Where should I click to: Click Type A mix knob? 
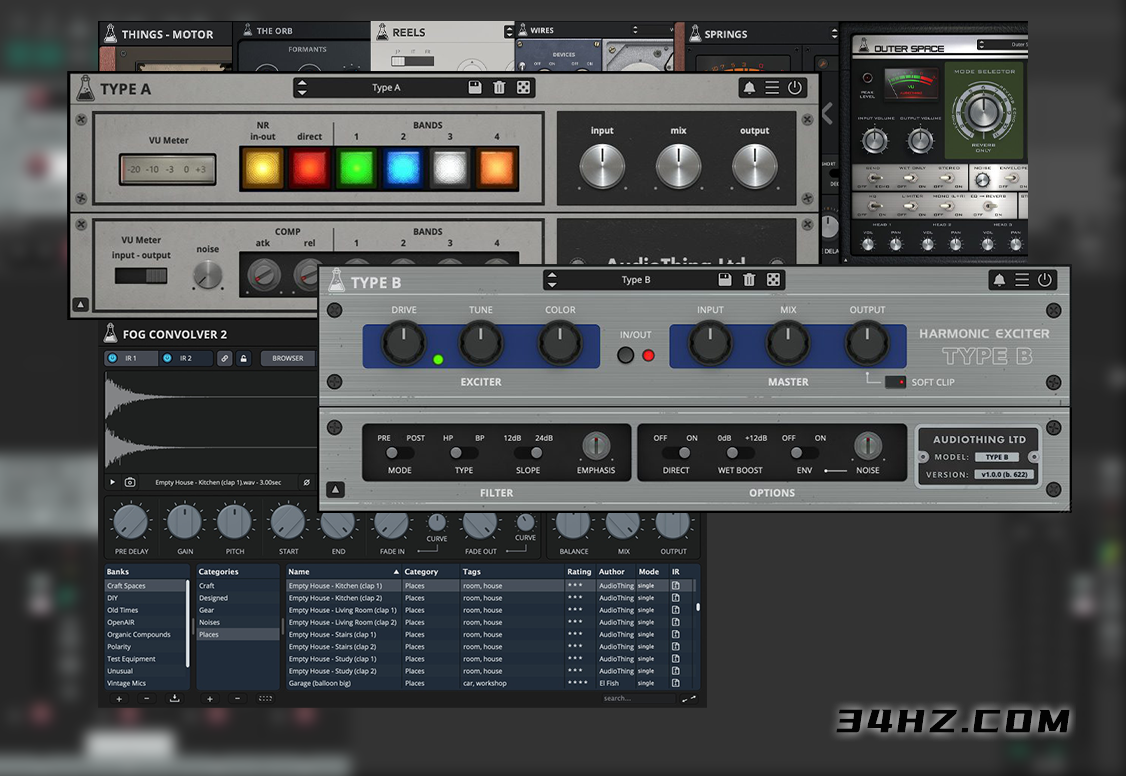click(678, 167)
